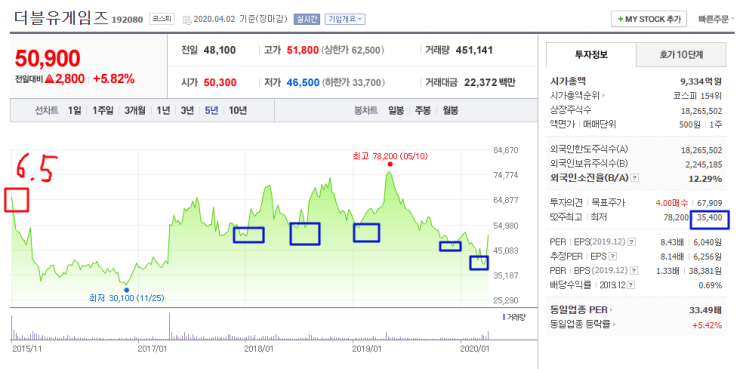Click the 시가총액순위 link
This screenshot has height=369, width=743.
point(574,96)
